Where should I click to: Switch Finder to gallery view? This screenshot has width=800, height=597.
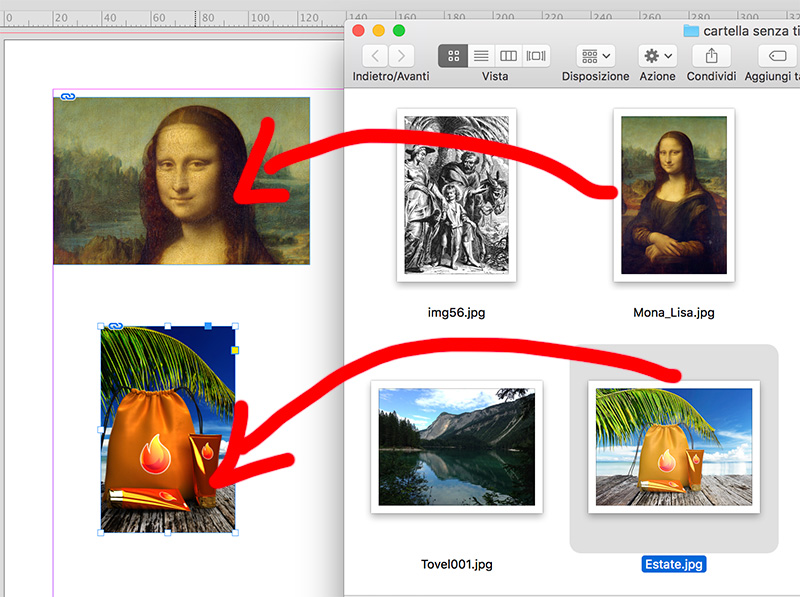536,56
